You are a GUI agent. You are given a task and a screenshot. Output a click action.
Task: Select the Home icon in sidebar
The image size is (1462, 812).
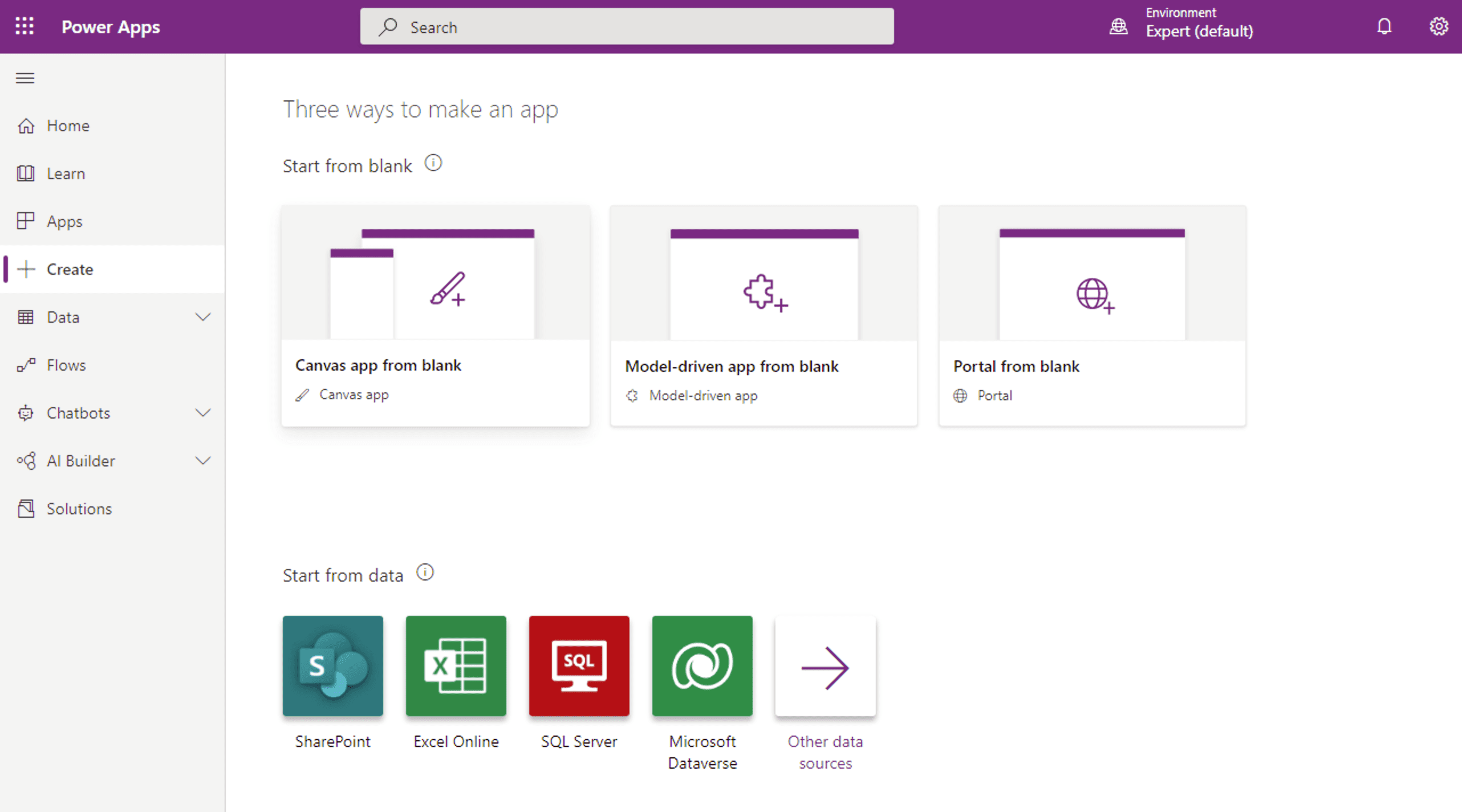pos(26,125)
